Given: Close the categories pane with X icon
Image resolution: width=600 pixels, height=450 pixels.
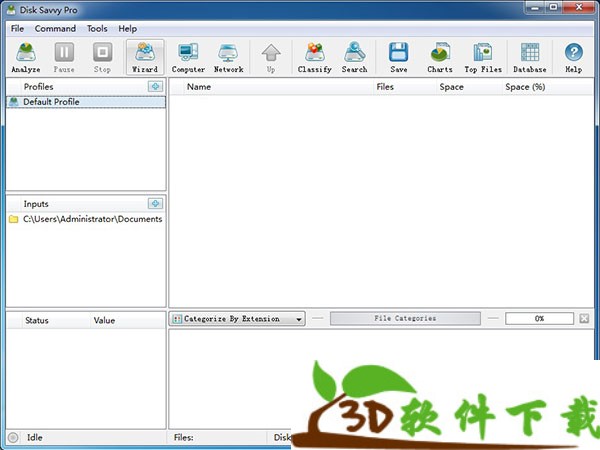Looking at the screenshot, I should point(584,318).
